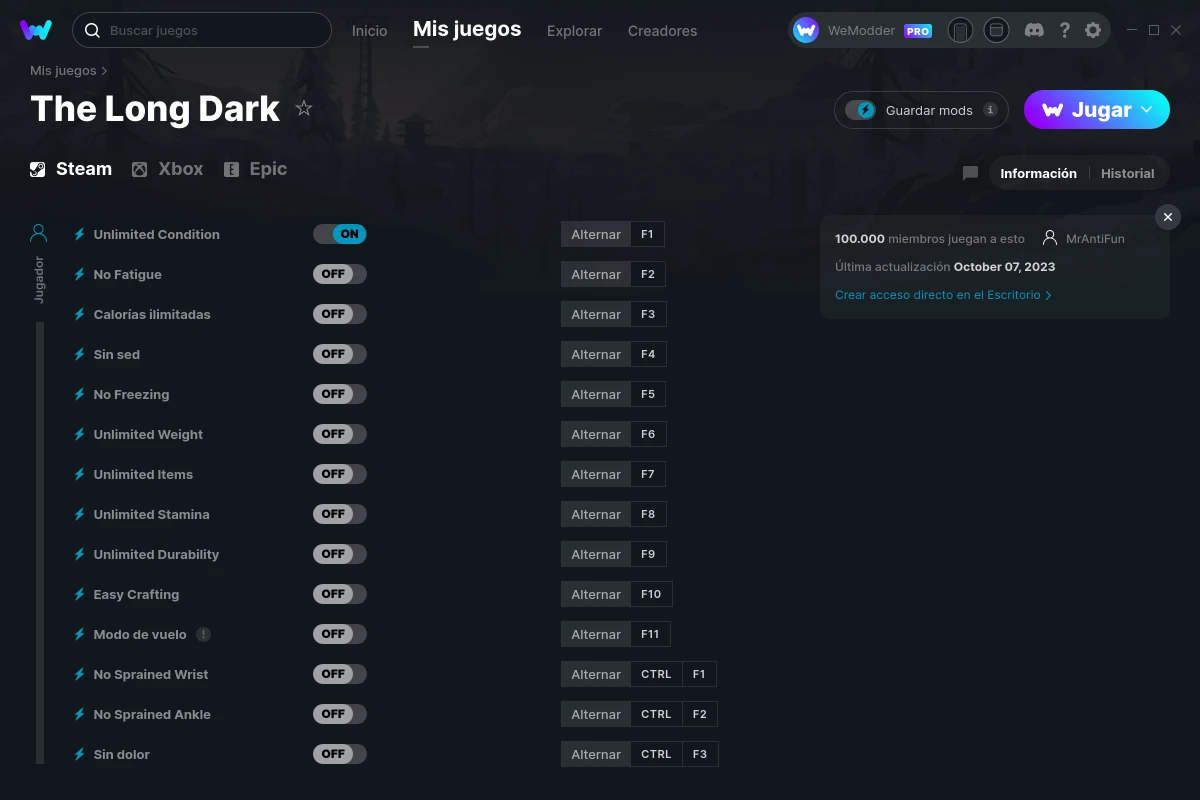This screenshot has height=800, width=1200.
Task: Click lightning icon for No Fatigue
Action: coord(79,274)
